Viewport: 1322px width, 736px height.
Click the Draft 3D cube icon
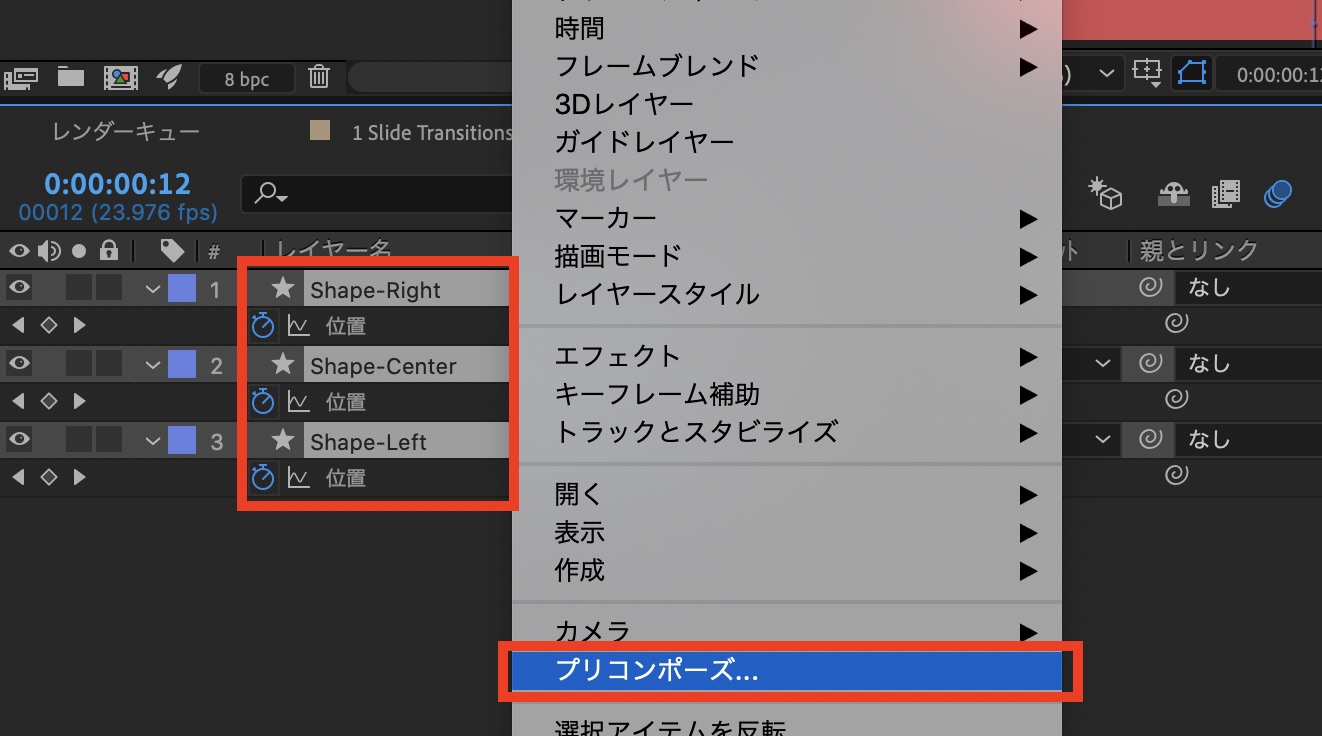coord(1106,193)
